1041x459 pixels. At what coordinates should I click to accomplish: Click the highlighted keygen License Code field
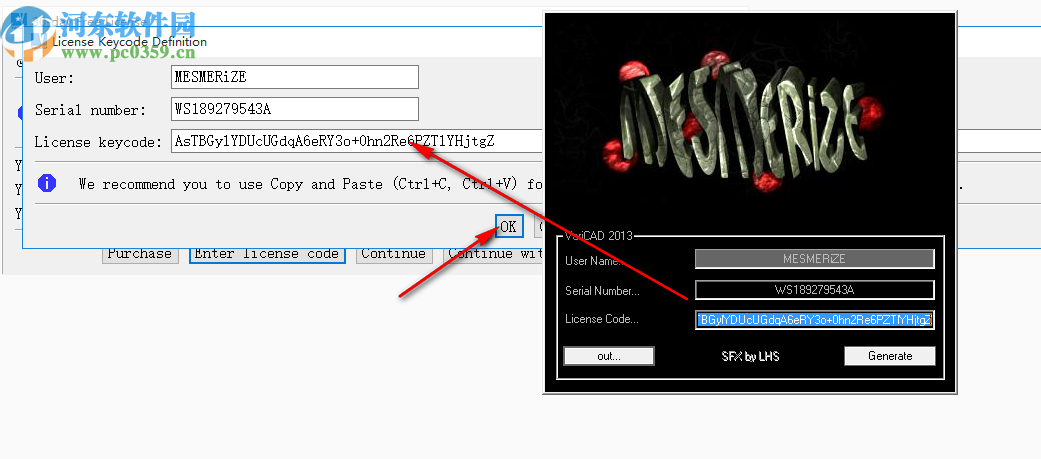(815, 320)
